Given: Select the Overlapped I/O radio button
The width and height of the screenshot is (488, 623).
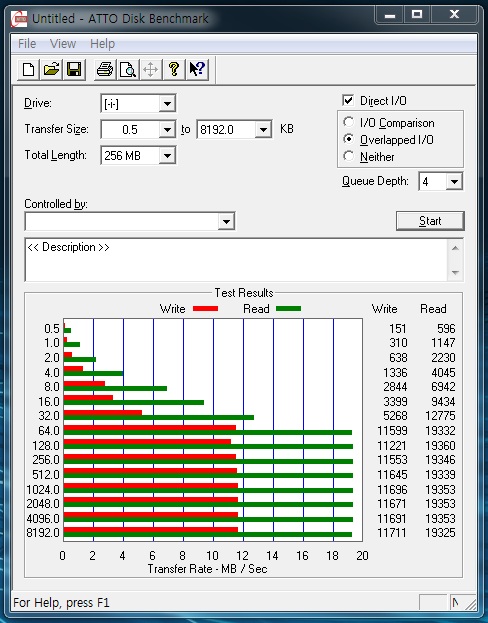Looking at the screenshot, I should click(349, 139).
